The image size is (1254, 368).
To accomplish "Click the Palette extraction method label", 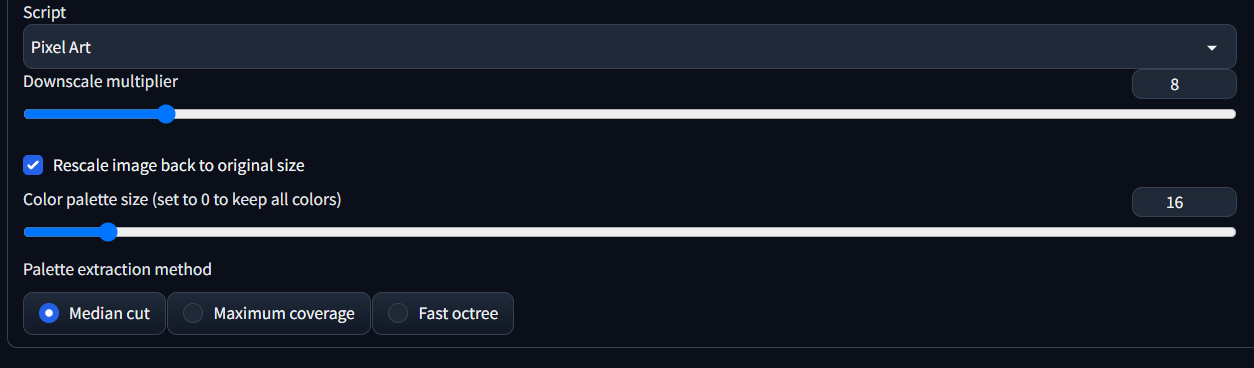I will pyautogui.click(x=117, y=269).
